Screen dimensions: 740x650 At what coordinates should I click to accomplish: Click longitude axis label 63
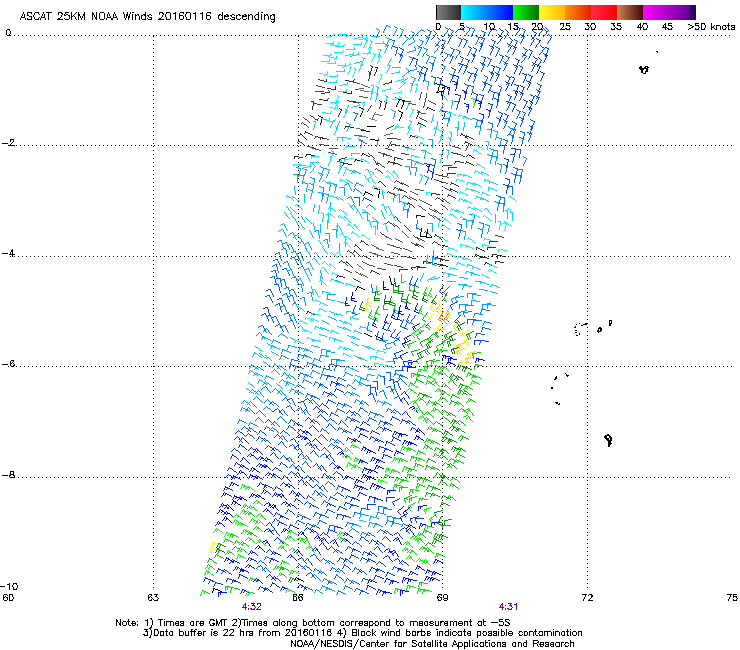[x=153, y=598]
